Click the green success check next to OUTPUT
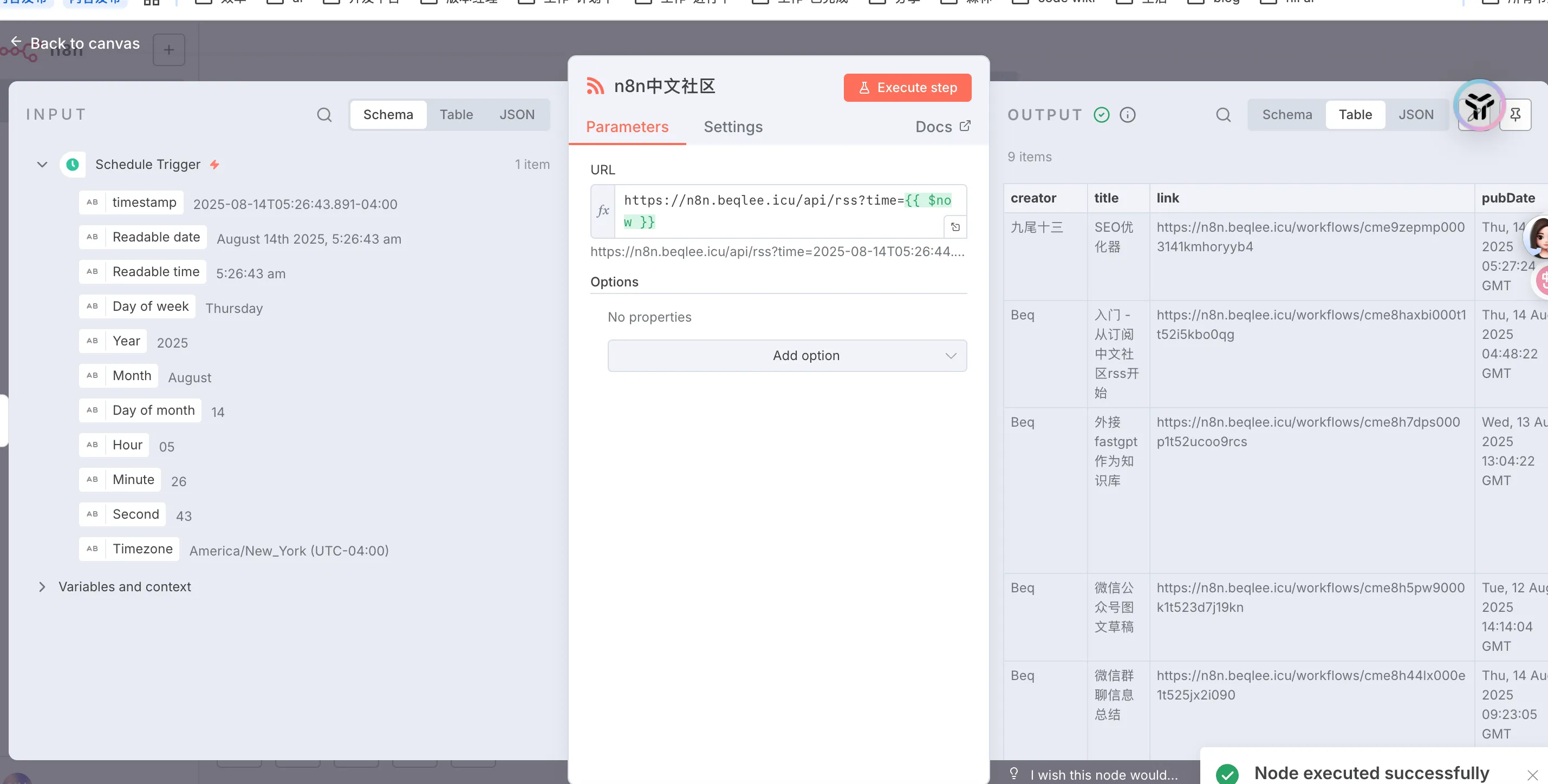 (x=1102, y=115)
